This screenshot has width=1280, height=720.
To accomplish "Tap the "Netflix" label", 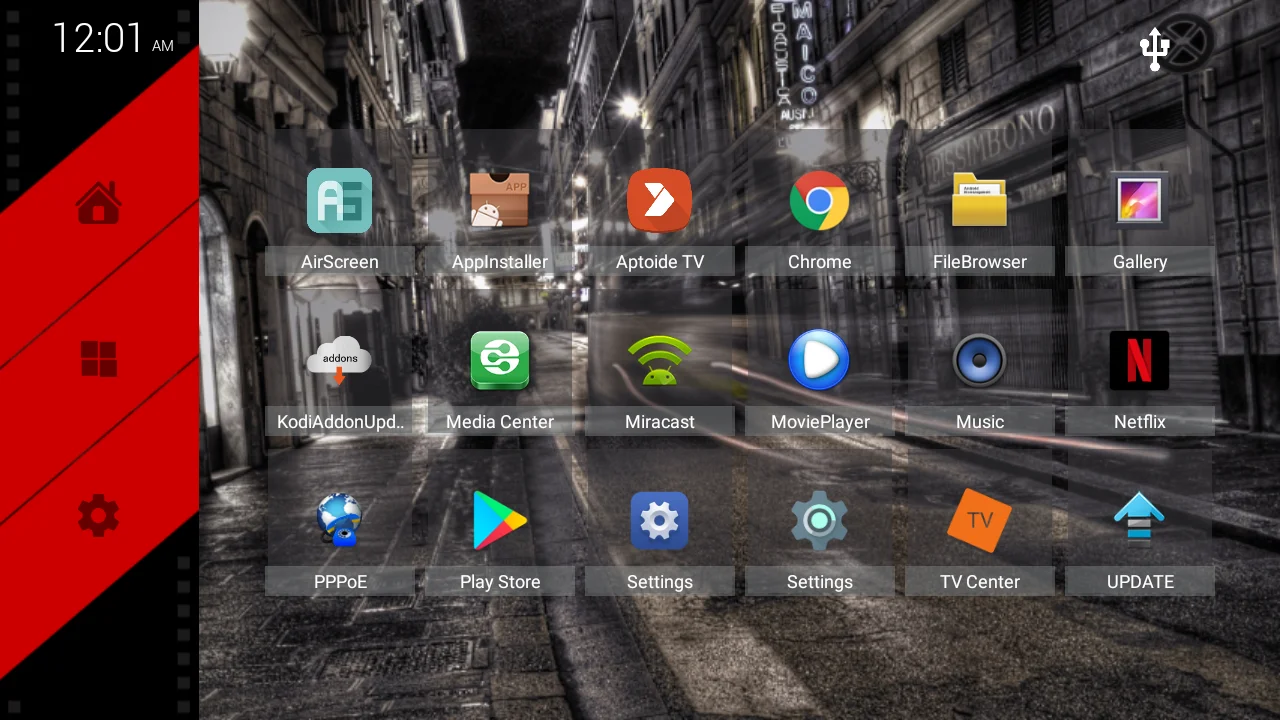I will (x=1140, y=422).
